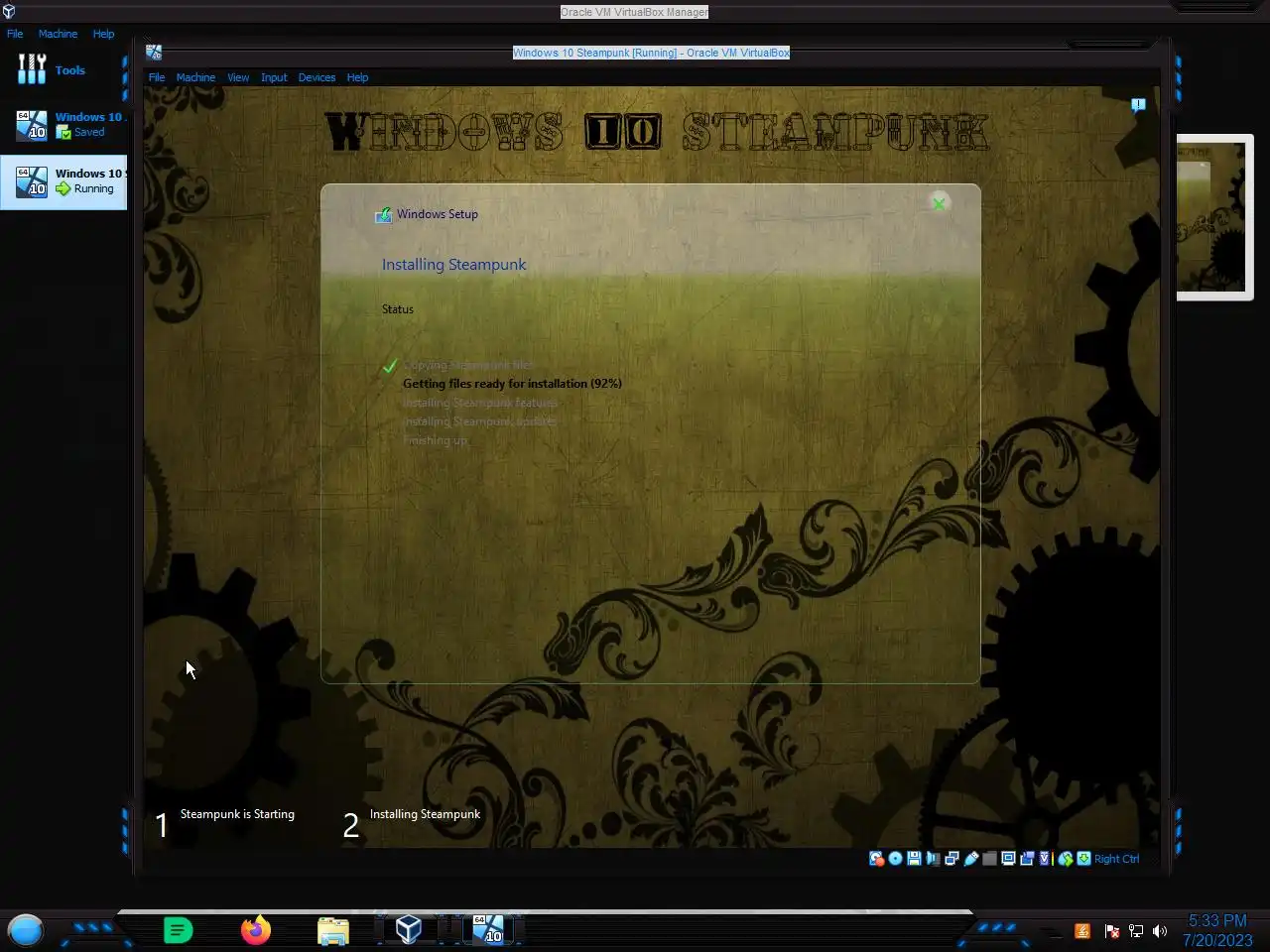
Task: Click the volume speaker tray icon
Action: click(x=1160, y=931)
